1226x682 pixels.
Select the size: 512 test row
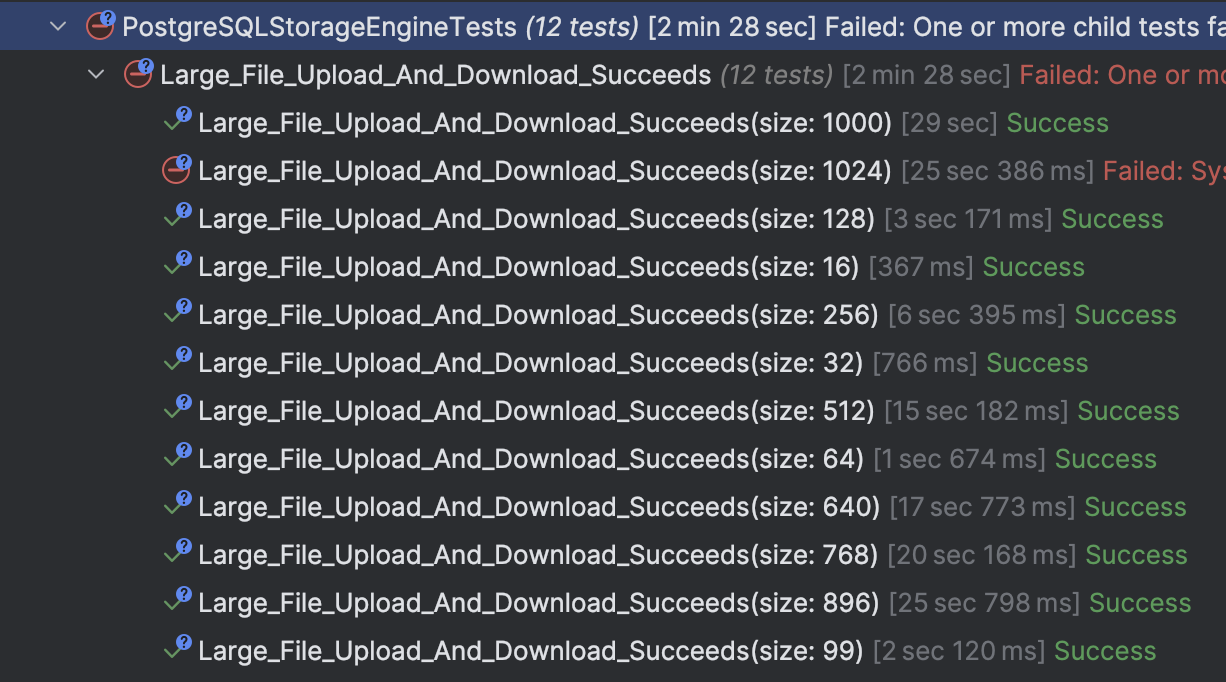pyautogui.click(x=536, y=411)
